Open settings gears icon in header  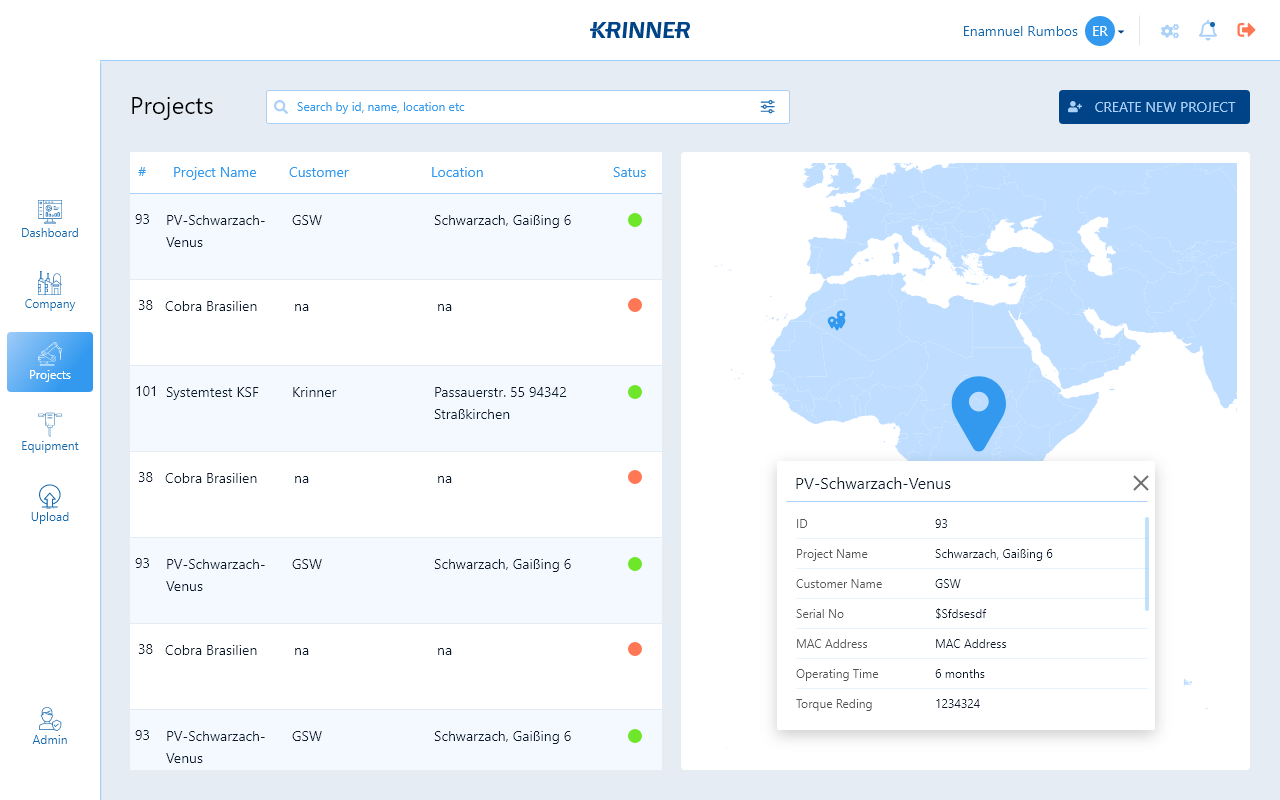pyautogui.click(x=1170, y=31)
